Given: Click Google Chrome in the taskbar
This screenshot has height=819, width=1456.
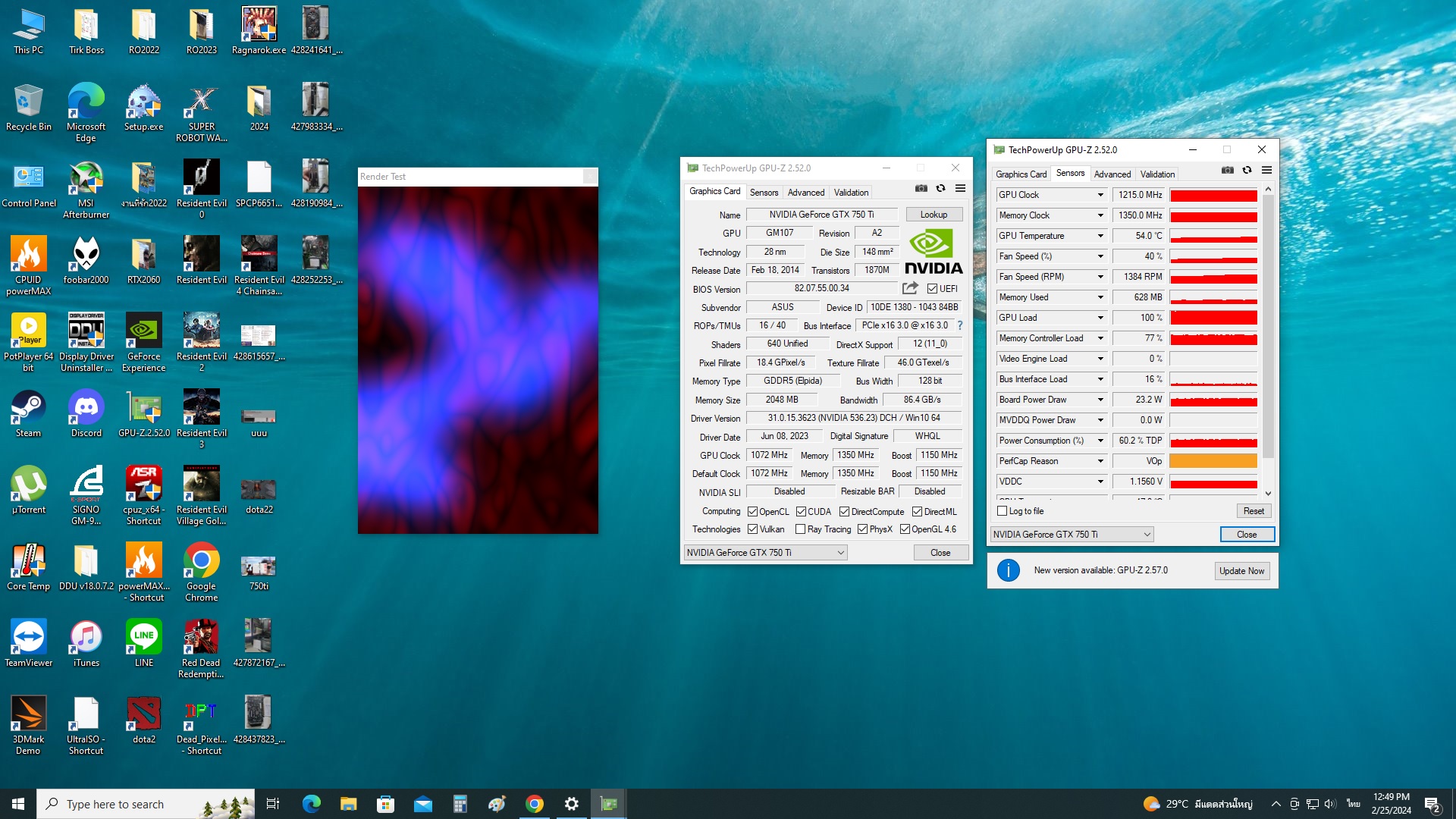Looking at the screenshot, I should pyautogui.click(x=535, y=804).
